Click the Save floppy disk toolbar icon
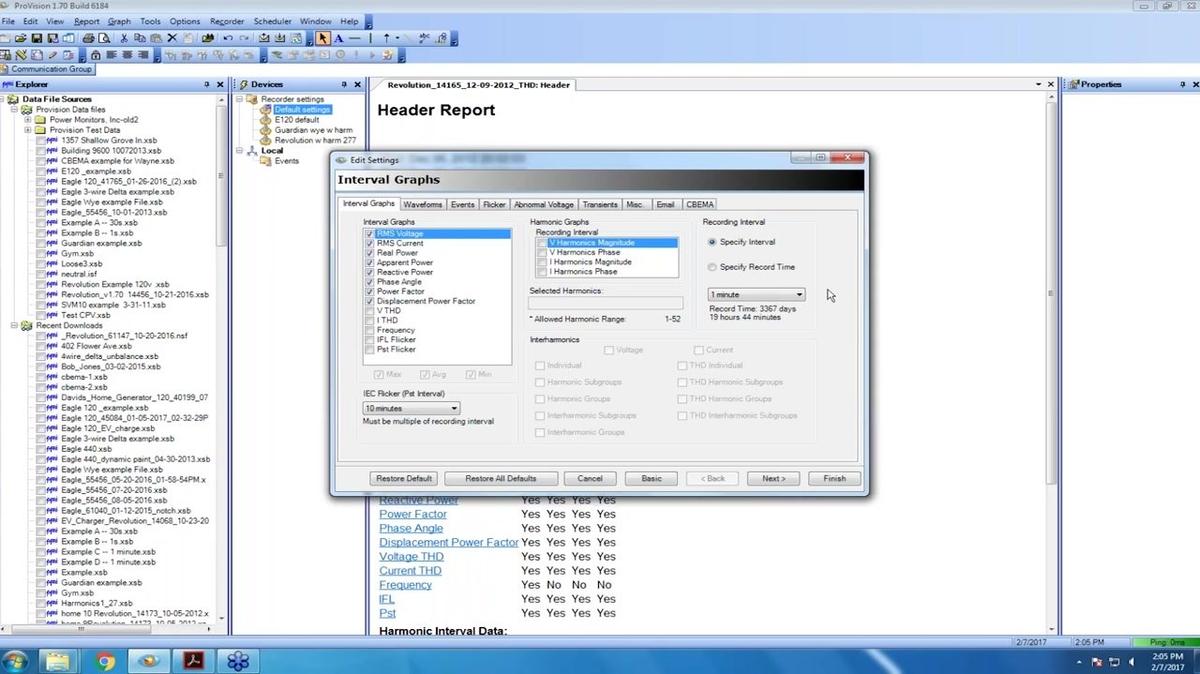Image resolution: width=1200 pixels, height=674 pixels. (x=36, y=38)
